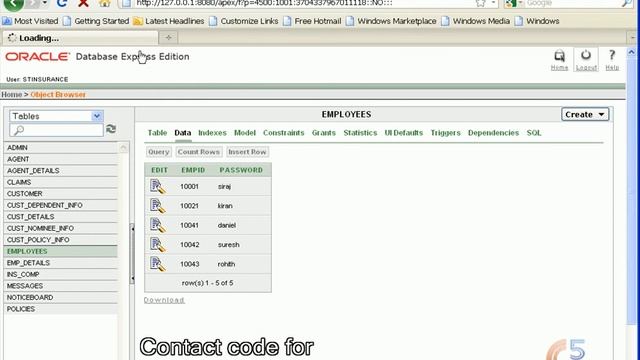Edit the row for EMPID 10043
This screenshot has height=360, width=640.
[158, 264]
